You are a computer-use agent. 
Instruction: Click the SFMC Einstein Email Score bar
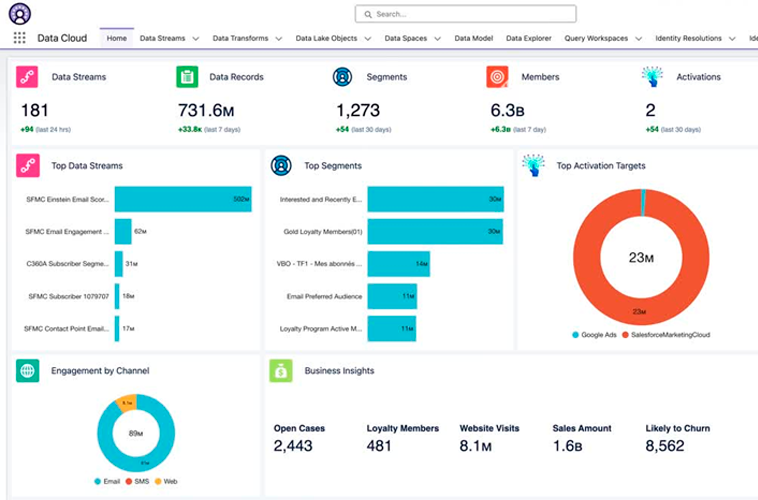[183, 199]
